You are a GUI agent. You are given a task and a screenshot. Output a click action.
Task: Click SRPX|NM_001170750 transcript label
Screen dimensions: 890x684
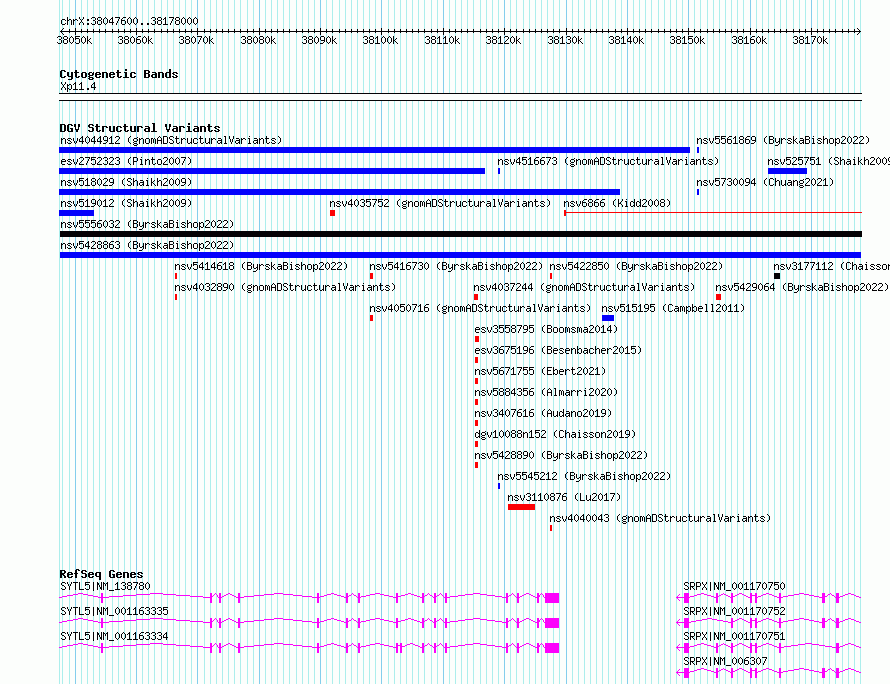(734, 586)
